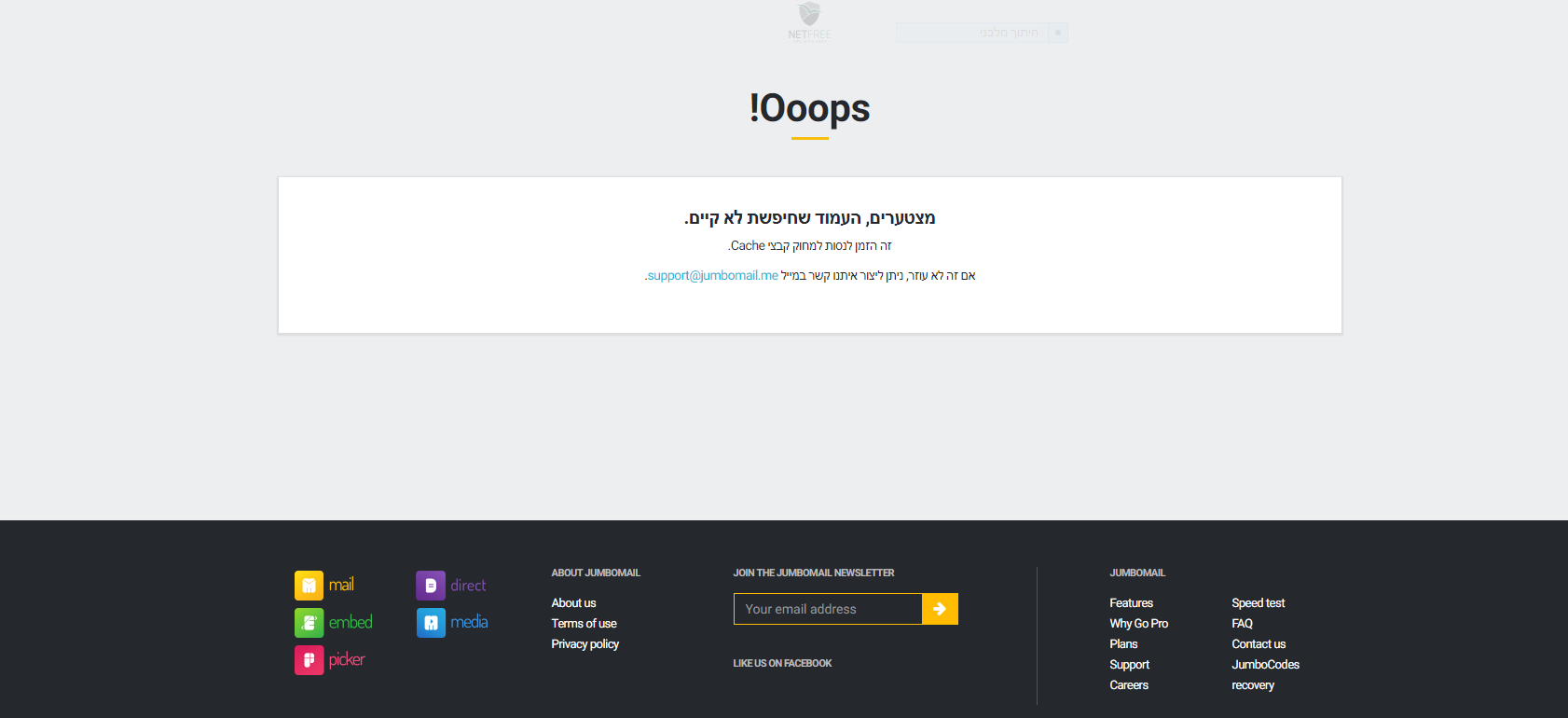The width and height of the screenshot is (1568, 718).
Task: Email support@jumbomail.me via the link
Action: pyautogui.click(x=712, y=276)
